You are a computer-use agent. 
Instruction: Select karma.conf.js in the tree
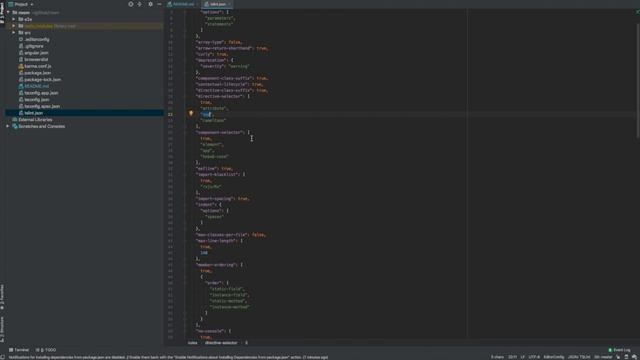pyautogui.click(x=38, y=66)
